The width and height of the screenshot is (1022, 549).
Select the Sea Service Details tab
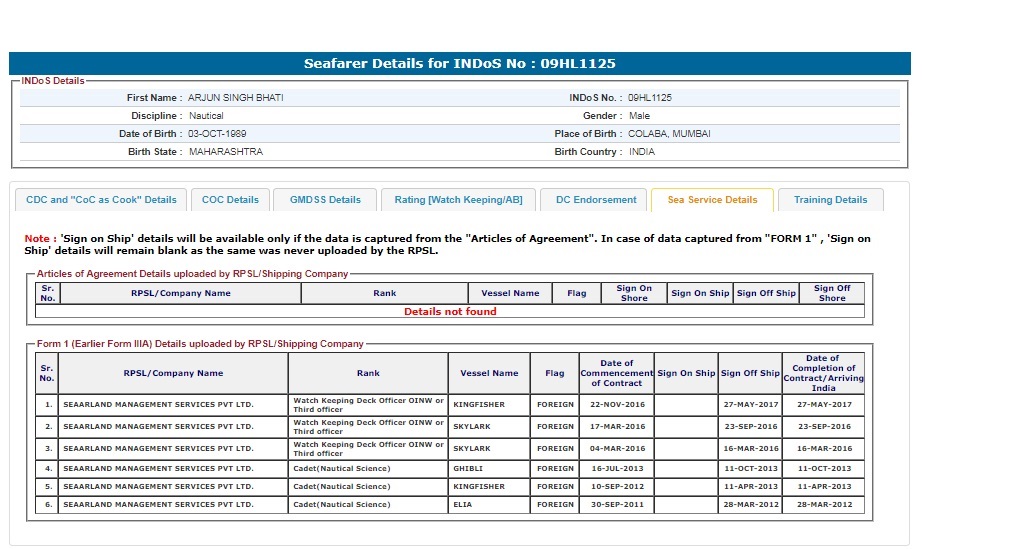712,200
